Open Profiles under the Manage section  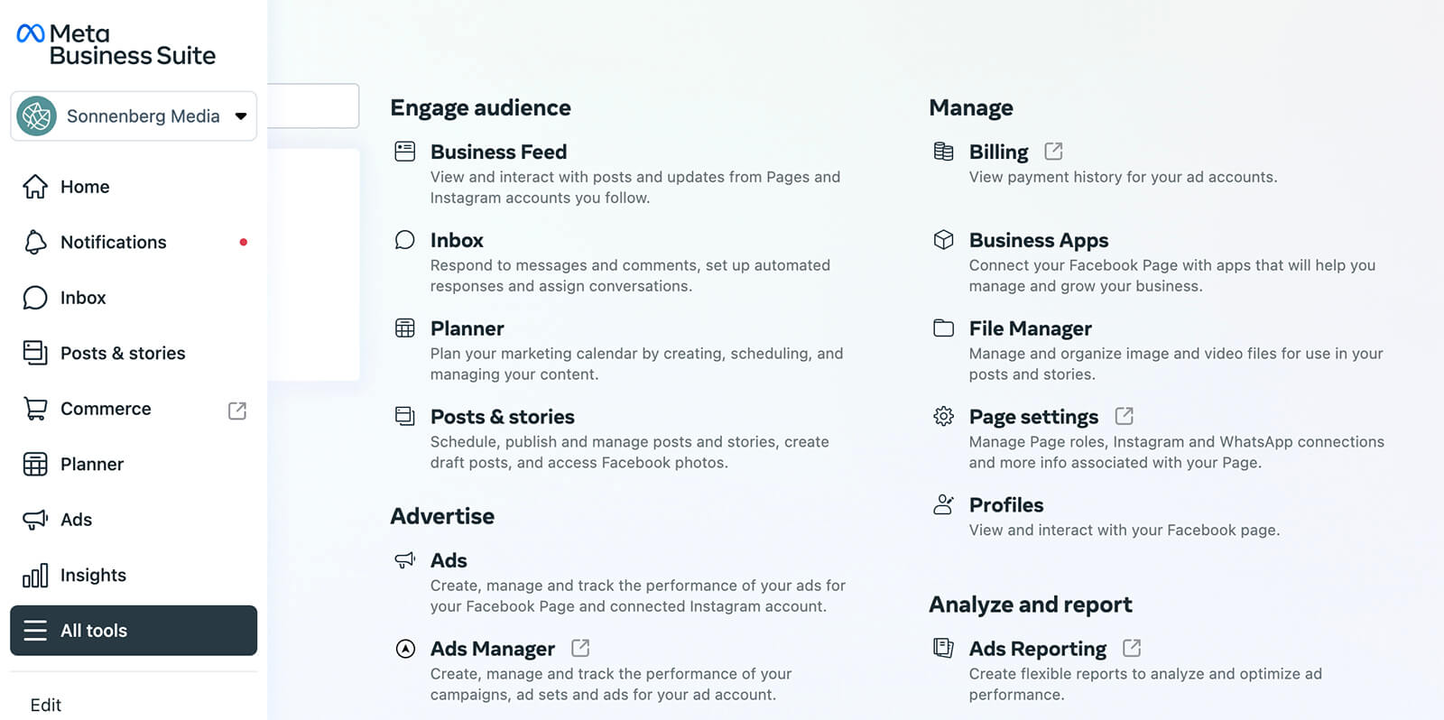[1006, 504]
